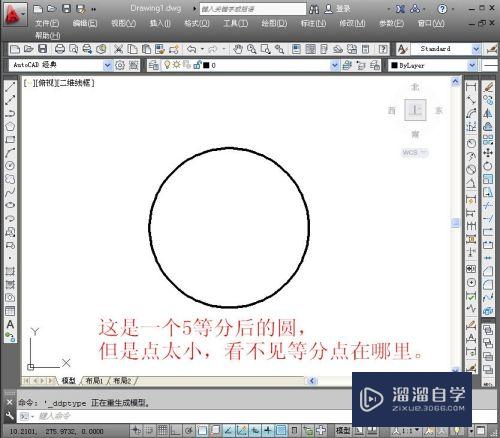Toggle Snap mode in status bar

(x=149, y=430)
